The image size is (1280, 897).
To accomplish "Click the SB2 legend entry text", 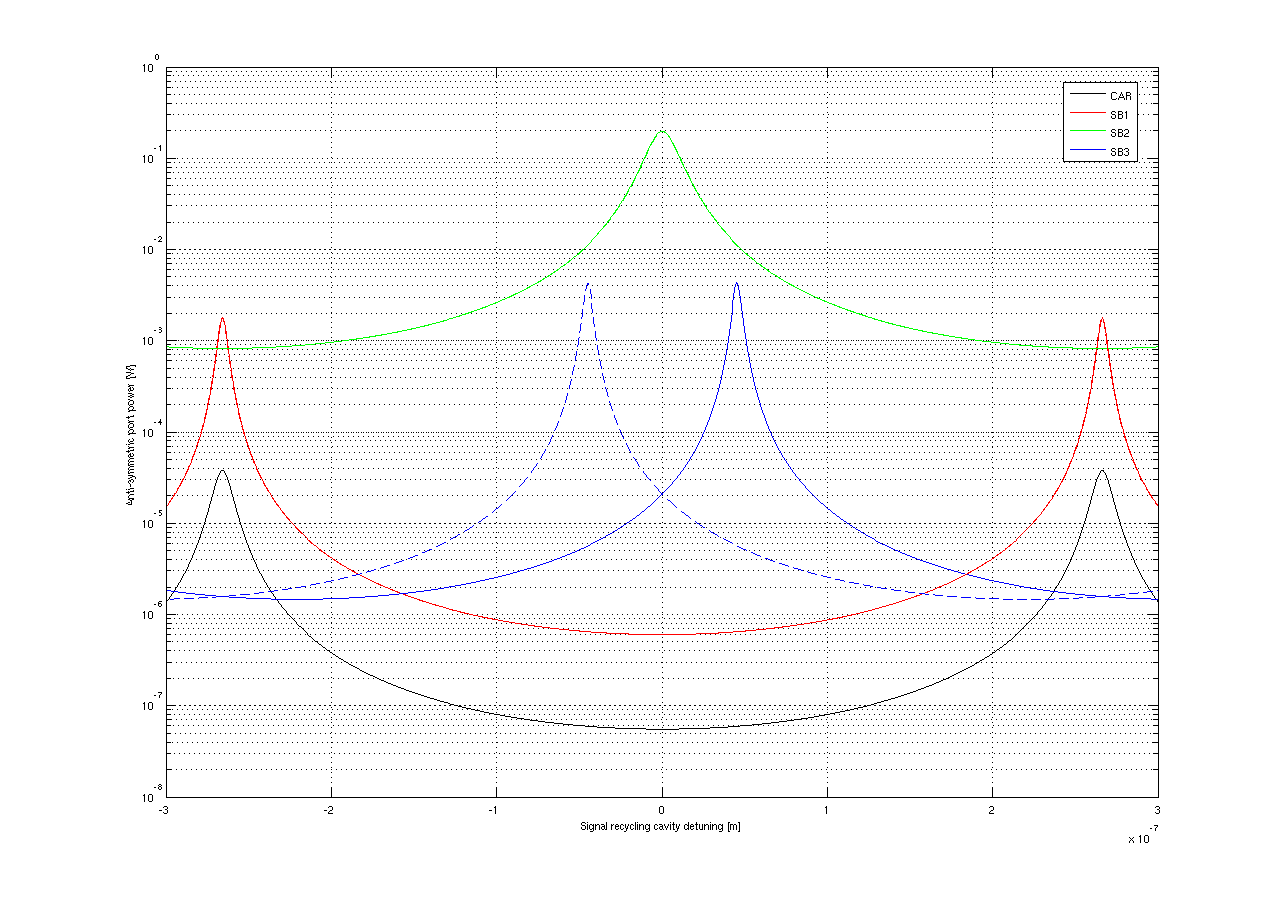I will point(1120,133).
